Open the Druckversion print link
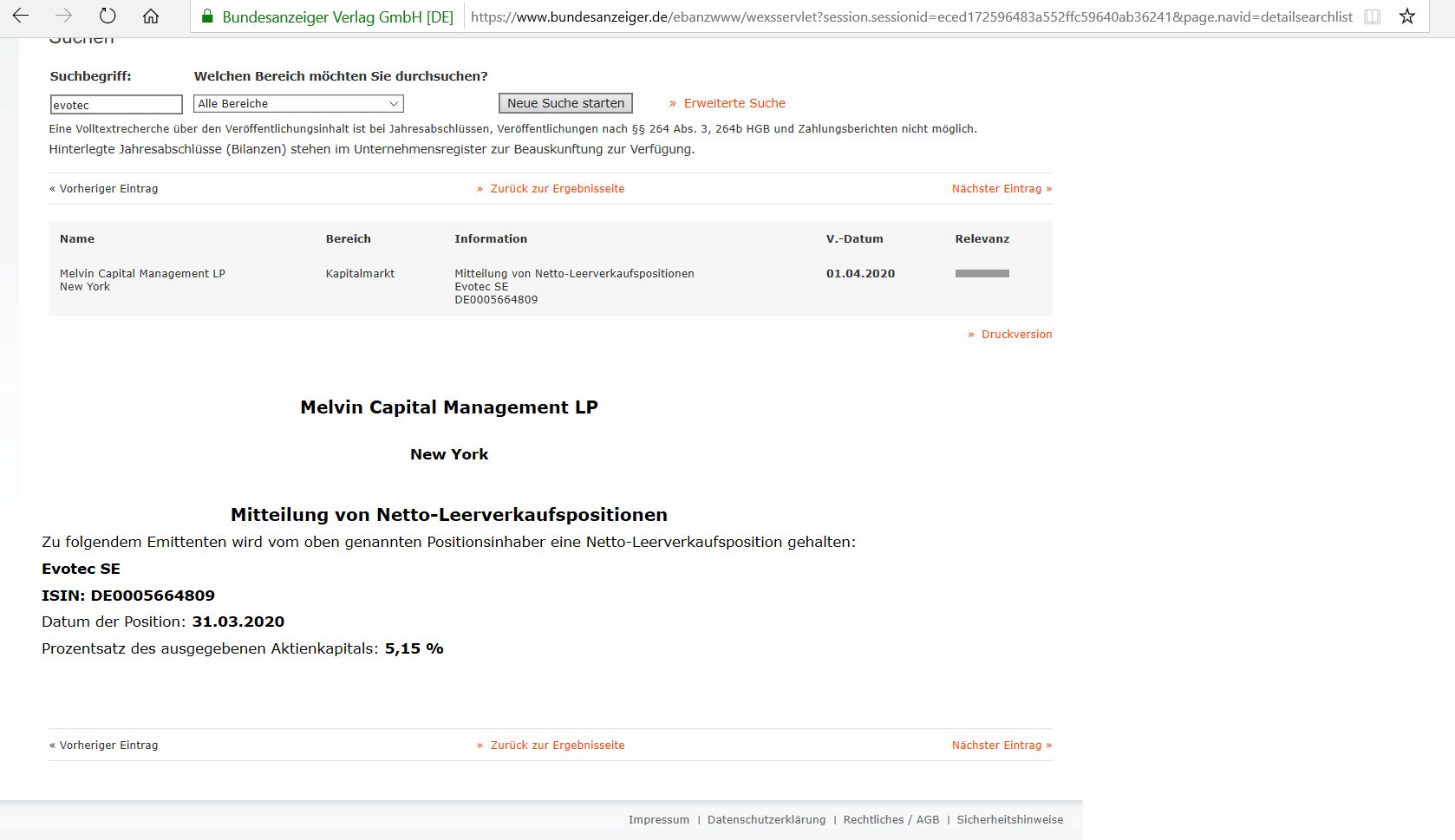This screenshot has width=1455, height=840. coord(1016,334)
